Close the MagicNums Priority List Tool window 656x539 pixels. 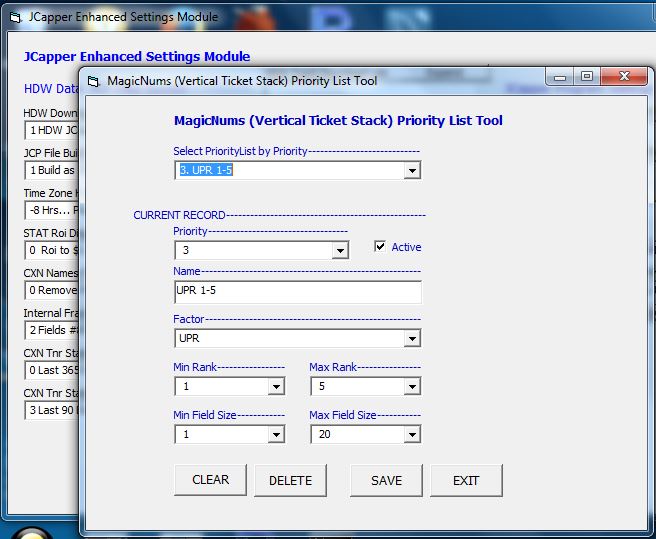[x=624, y=76]
